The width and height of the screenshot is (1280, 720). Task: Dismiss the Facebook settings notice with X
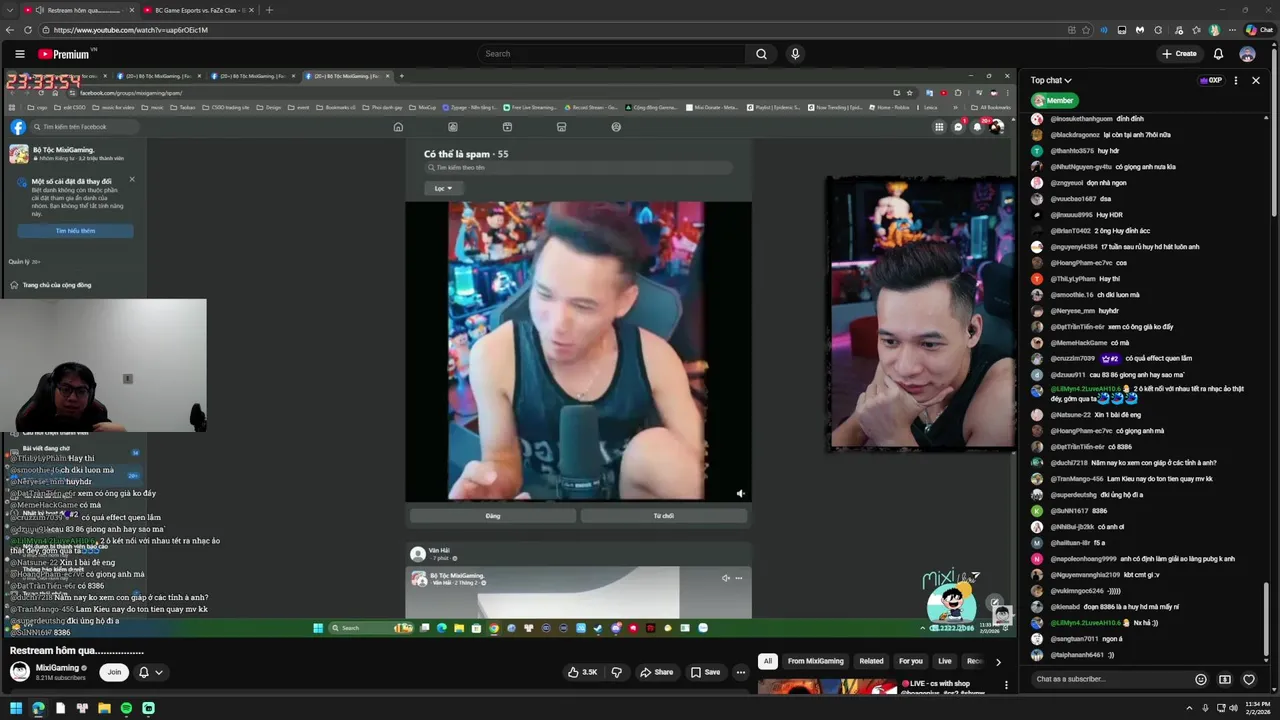pos(132,180)
